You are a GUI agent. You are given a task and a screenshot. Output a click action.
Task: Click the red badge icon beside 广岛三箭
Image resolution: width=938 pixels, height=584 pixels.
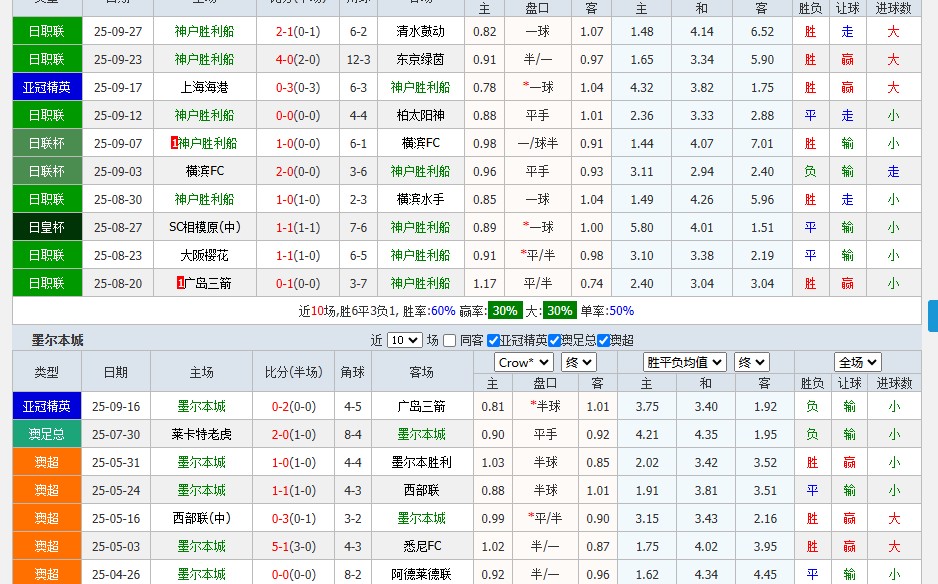tap(180, 282)
